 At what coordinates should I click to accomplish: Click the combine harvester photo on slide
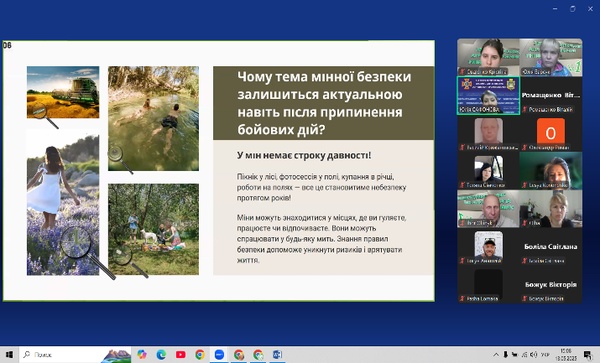click(63, 92)
